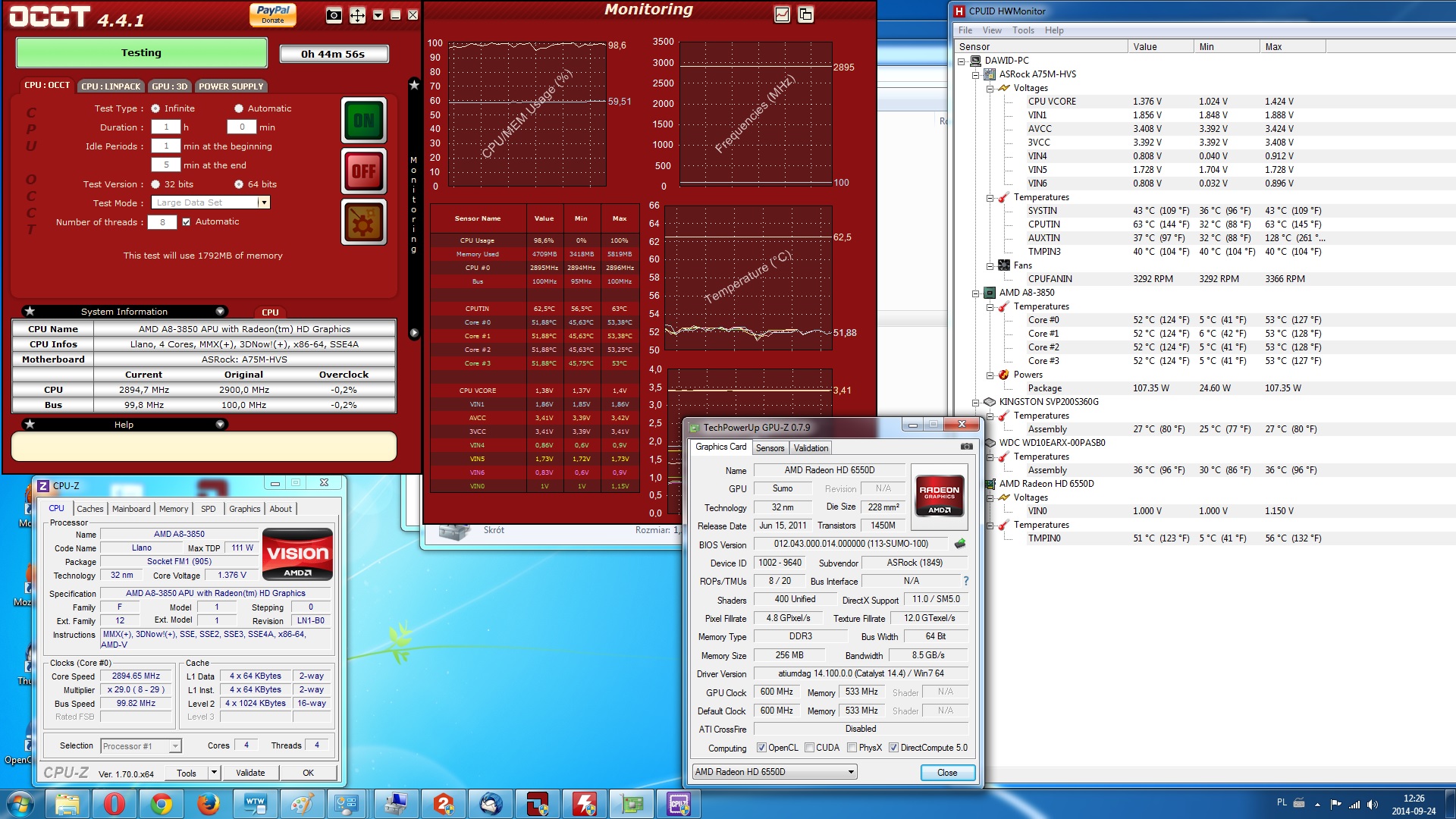Click the Validate button in CPU-Z
The image size is (1456, 819).
coord(250,772)
